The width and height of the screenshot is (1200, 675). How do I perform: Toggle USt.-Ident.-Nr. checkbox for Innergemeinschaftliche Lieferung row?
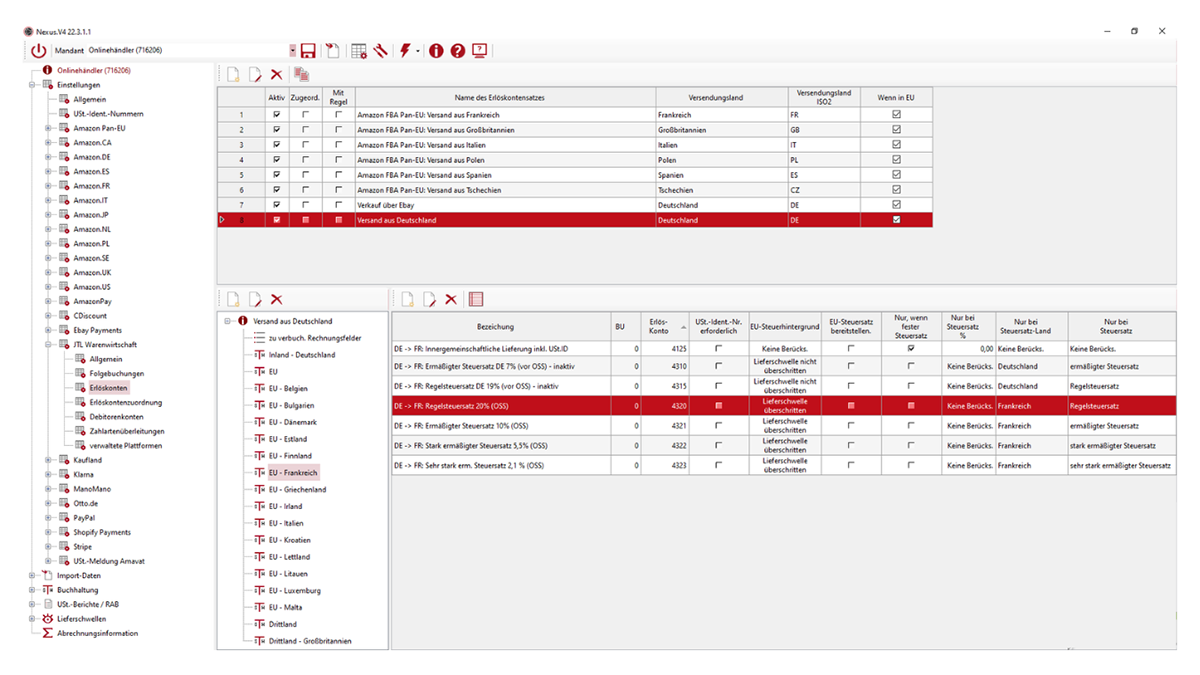coord(717,349)
